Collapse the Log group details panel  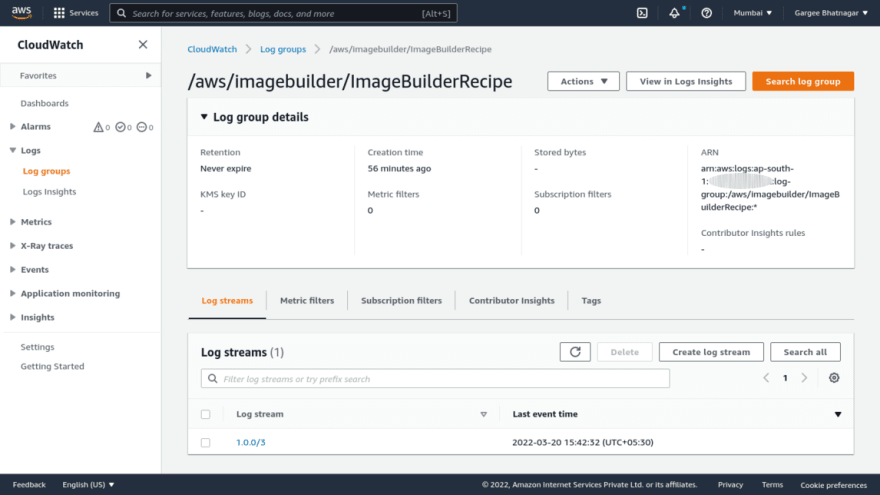pos(204,117)
